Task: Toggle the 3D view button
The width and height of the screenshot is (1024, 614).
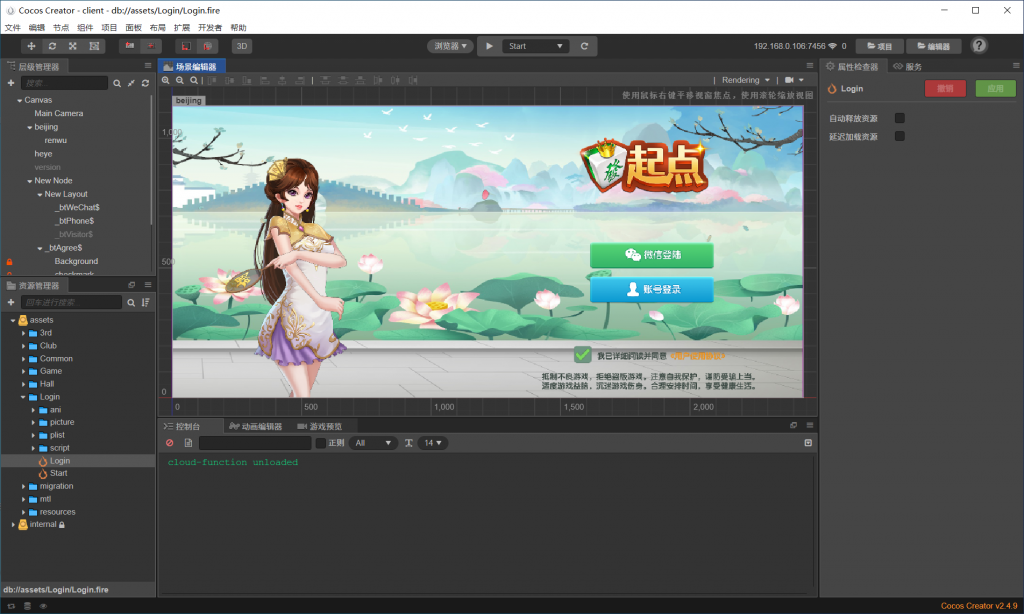Action: 242,46
